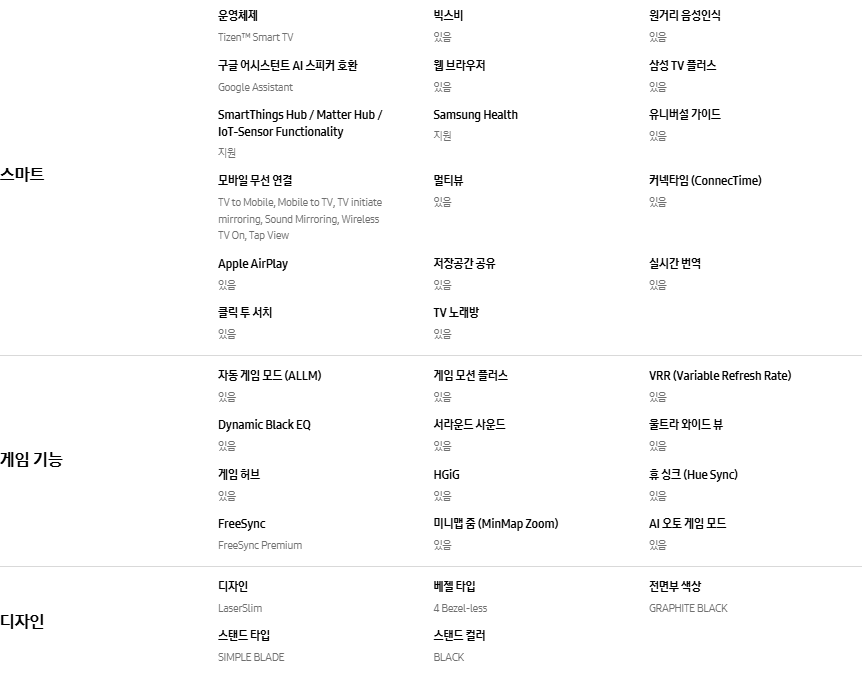Image resolution: width=862 pixels, height=677 pixels.
Task: Click the 디자인 section heading
Action: [x=22, y=621]
